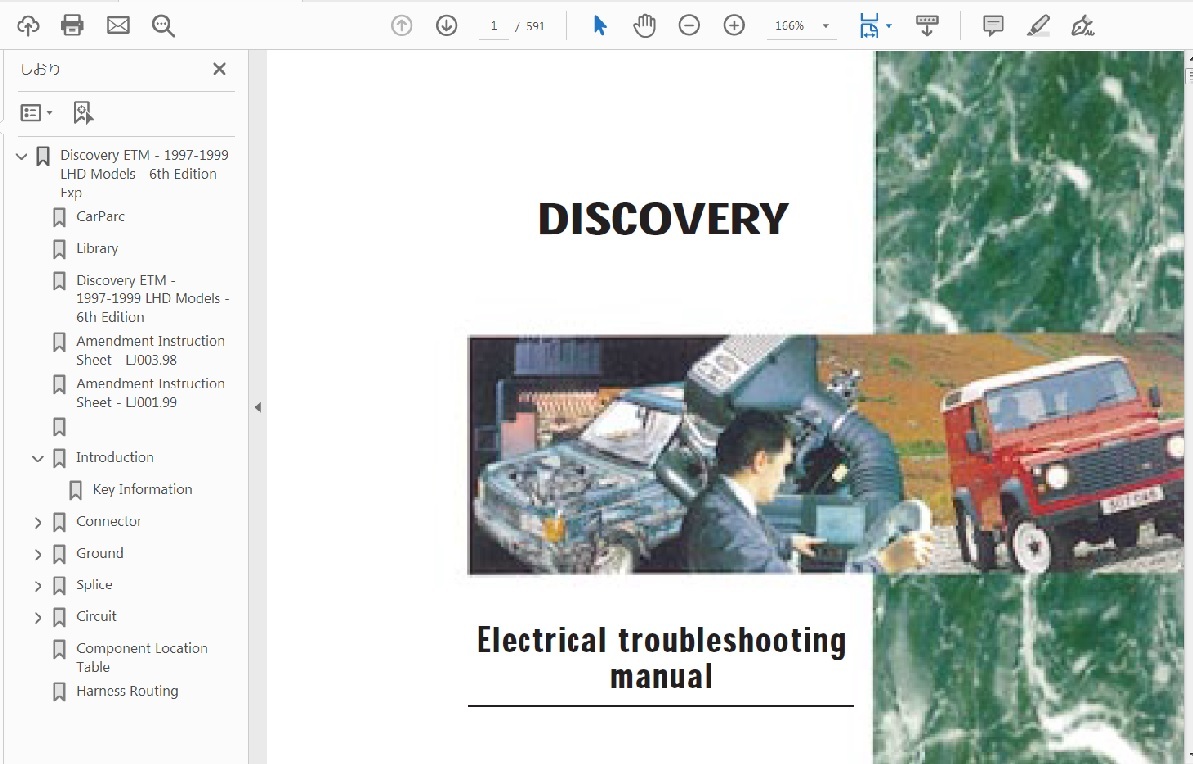Select the root Discovery ETM bookmark title
The width and height of the screenshot is (1193, 764).
click(x=144, y=173)
